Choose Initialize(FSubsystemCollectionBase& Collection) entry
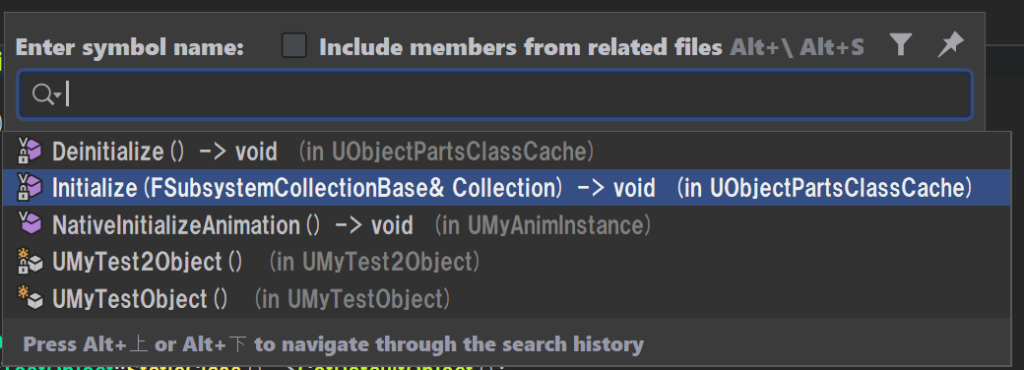 (x=507, y=188)
